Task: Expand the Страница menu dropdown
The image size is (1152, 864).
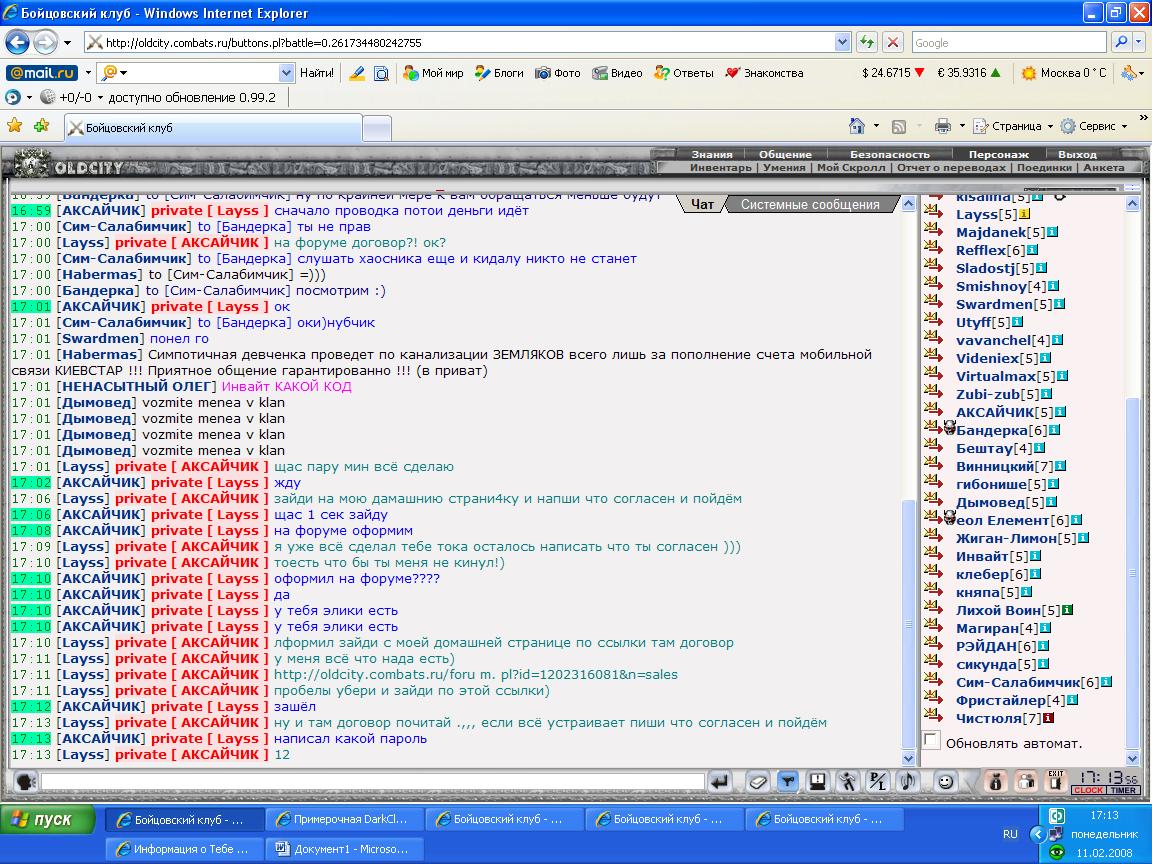Action: pos(1050,126)
